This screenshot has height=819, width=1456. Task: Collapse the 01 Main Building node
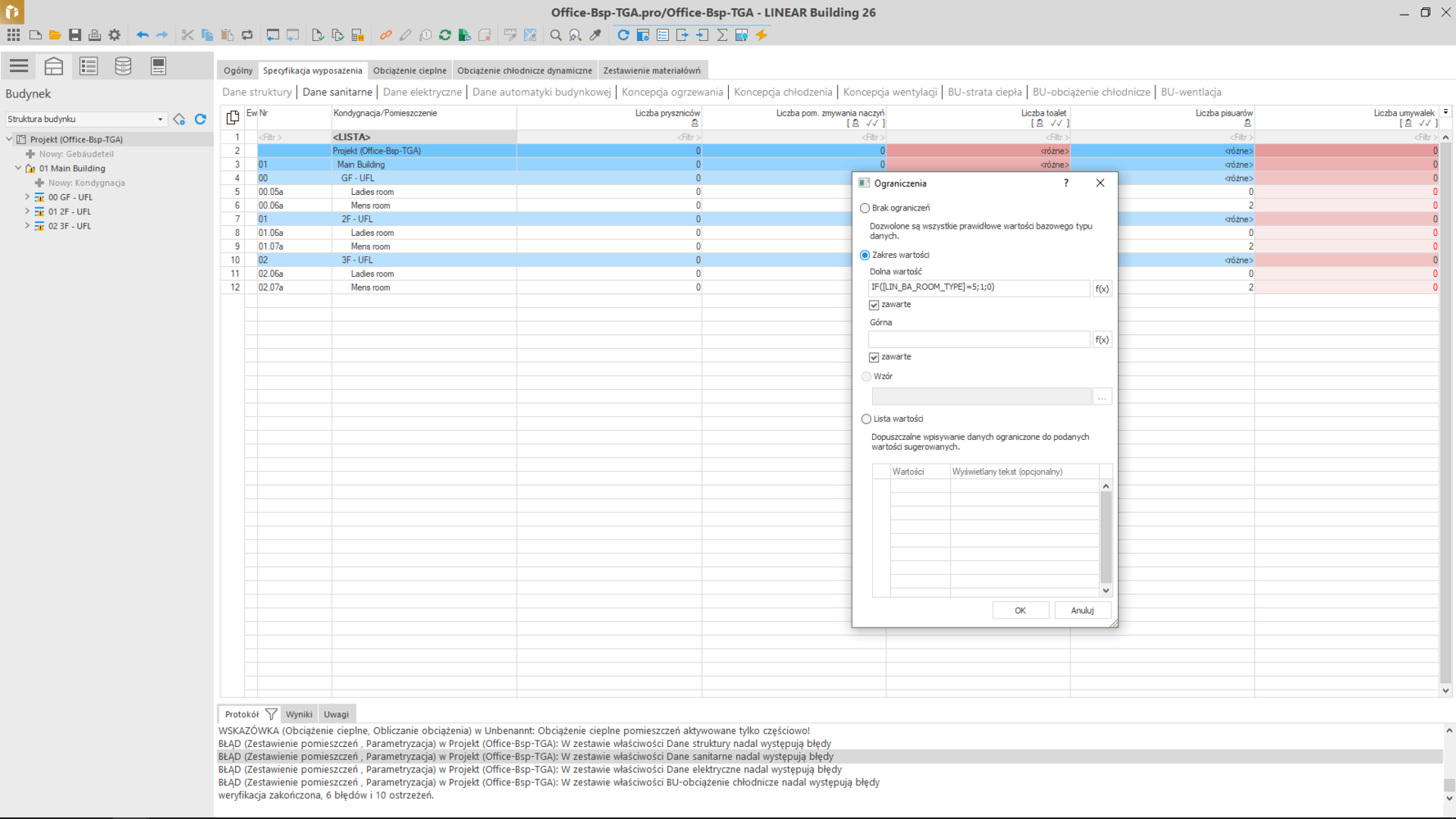pyautogui.click(x=18, y=169)
